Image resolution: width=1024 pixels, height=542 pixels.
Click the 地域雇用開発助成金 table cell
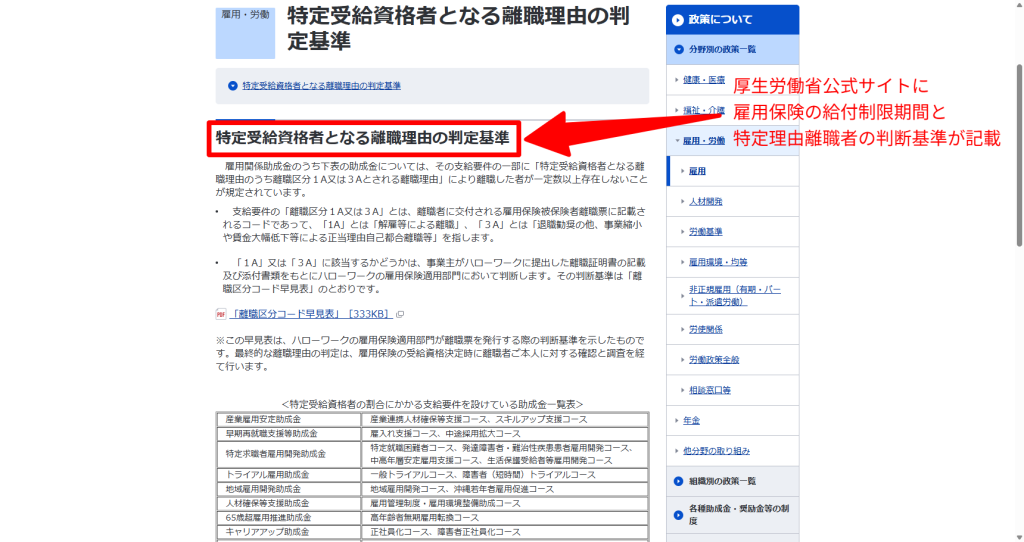pos(289,489)
